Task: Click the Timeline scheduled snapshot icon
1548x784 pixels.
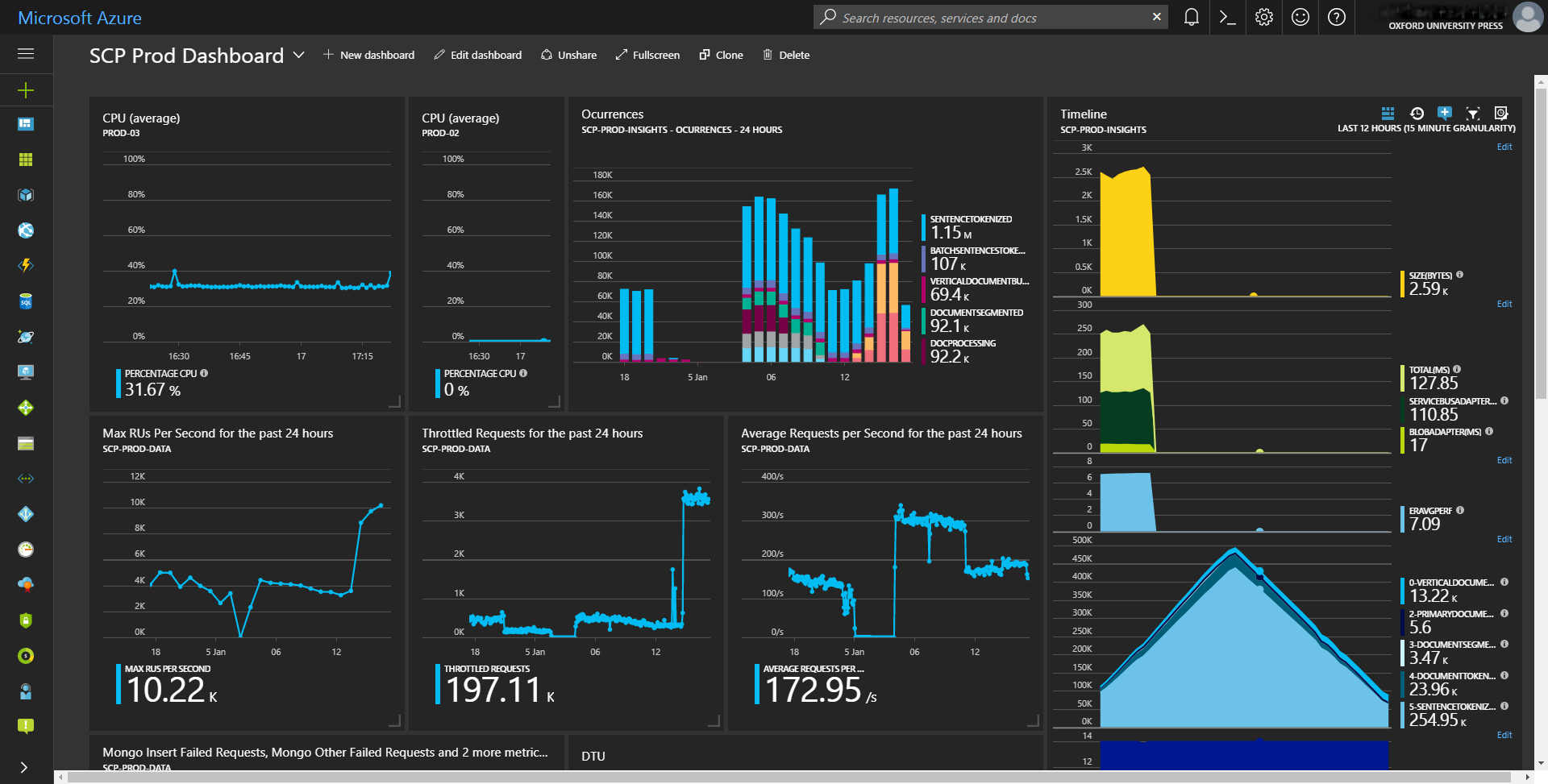Action: pyautogui.click(x=1501, y=113)
